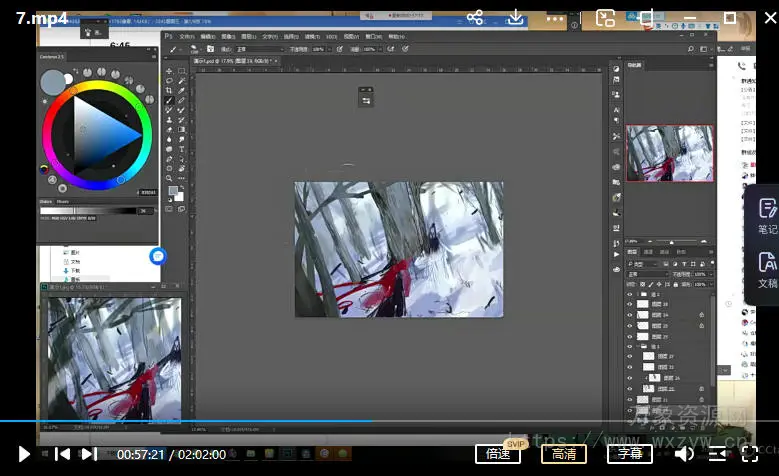Viewport: 779px width, 476px height.
Task: Skip to the next video
Action: [x=89, y=454]
